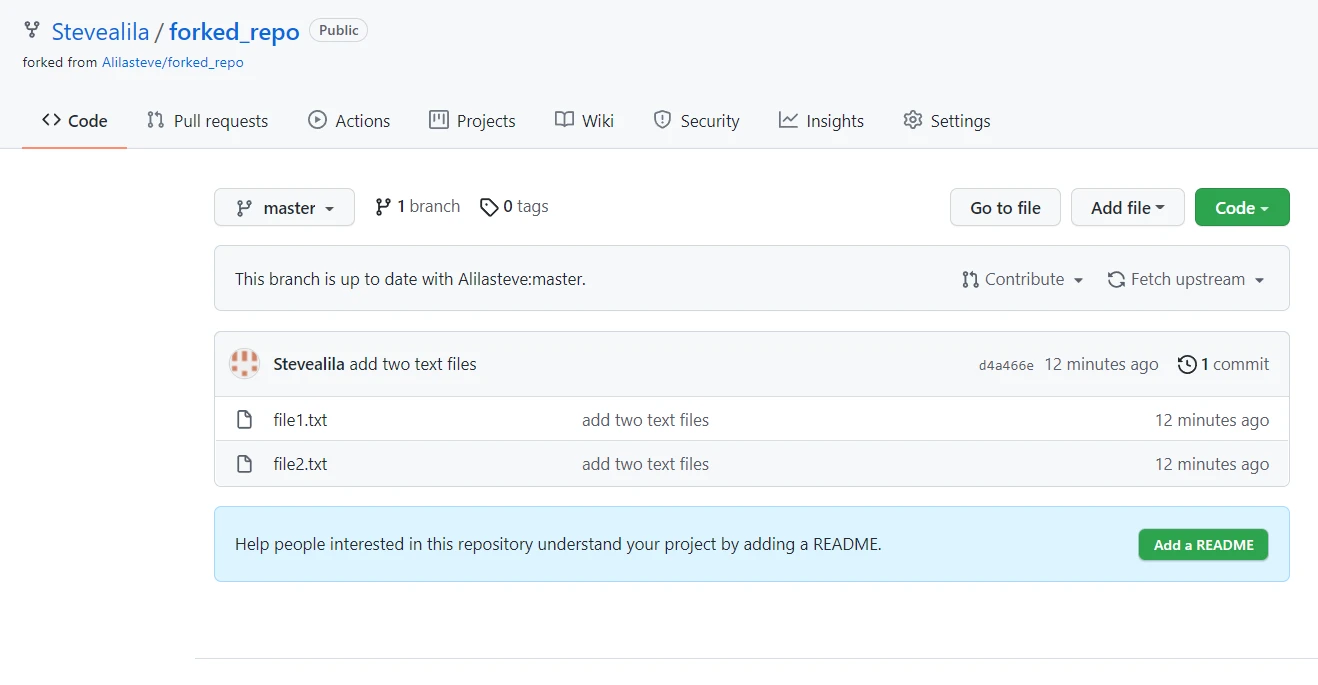This screenshot has height=685, width=1318.
Task: Click the history clock icon by 1 commit
Action: pyautogui.click(x=1187, y=364)
